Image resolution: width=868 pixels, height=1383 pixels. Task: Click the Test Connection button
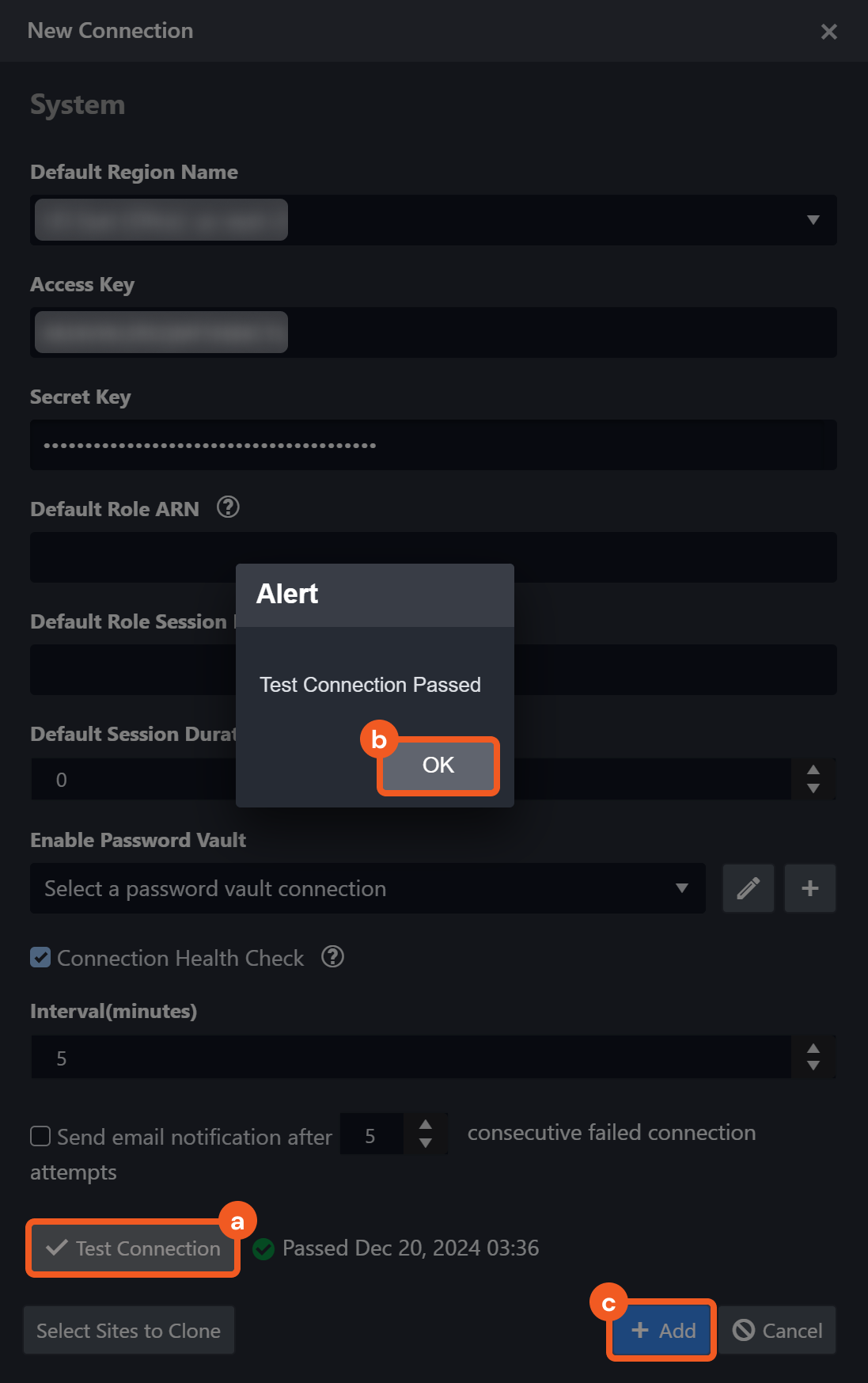coord(133,1248)
